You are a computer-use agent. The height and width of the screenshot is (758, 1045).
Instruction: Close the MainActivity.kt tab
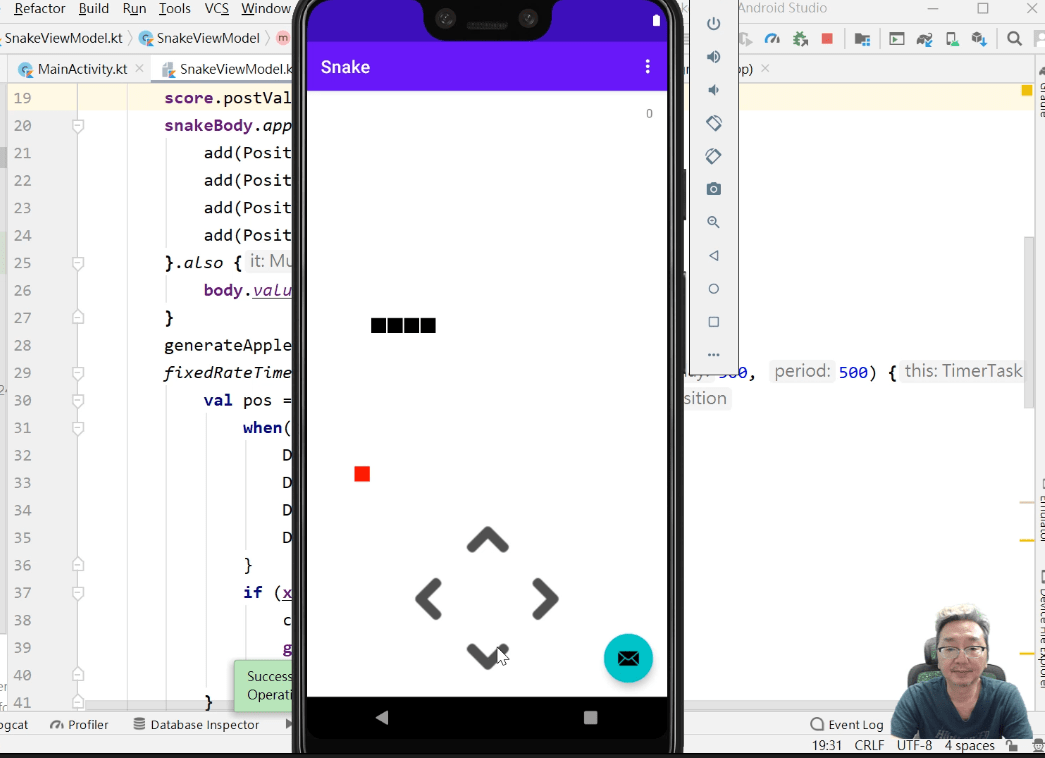139,68
